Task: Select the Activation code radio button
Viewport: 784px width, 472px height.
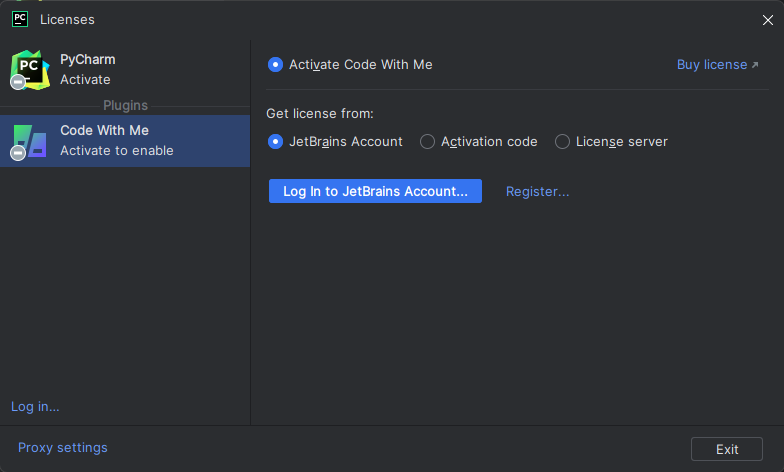Action: pyautogui.click(x=428, y=142)
